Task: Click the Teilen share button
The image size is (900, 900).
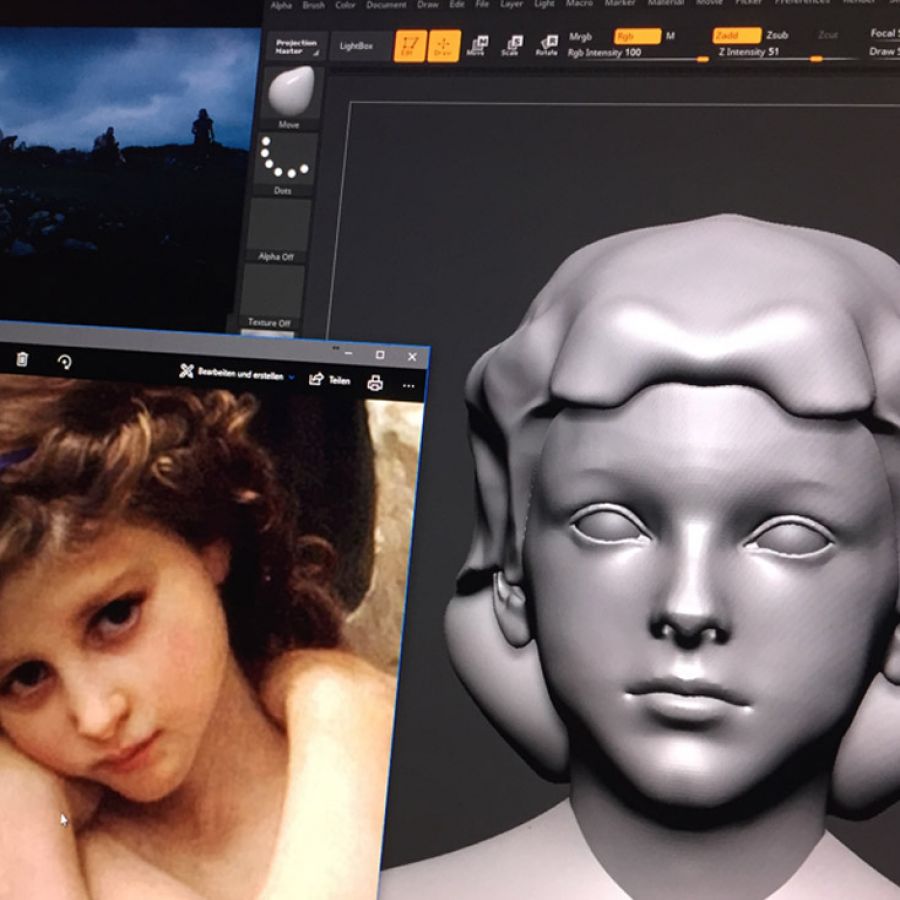Action: point(328,379)
